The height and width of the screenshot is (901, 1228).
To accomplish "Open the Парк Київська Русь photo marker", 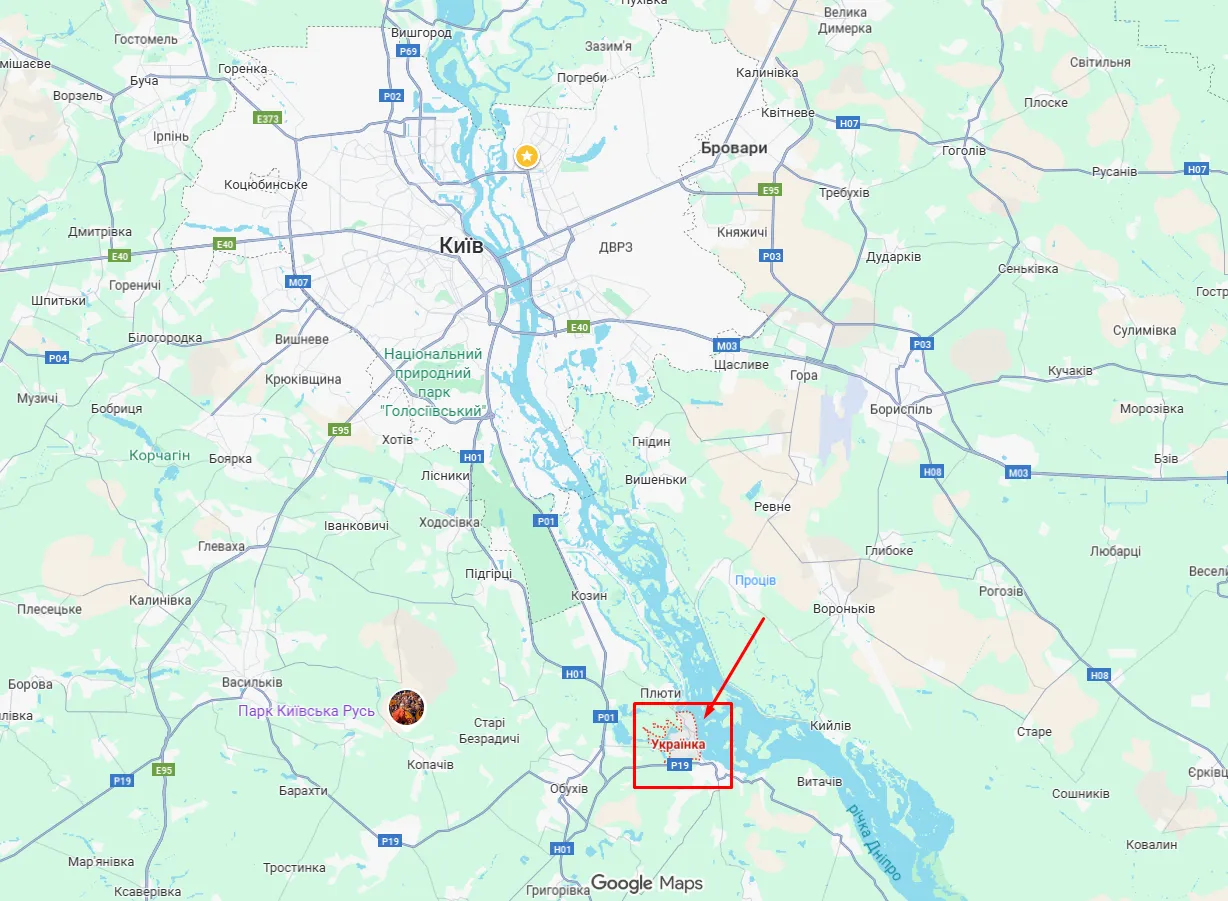I will (407, 708).
